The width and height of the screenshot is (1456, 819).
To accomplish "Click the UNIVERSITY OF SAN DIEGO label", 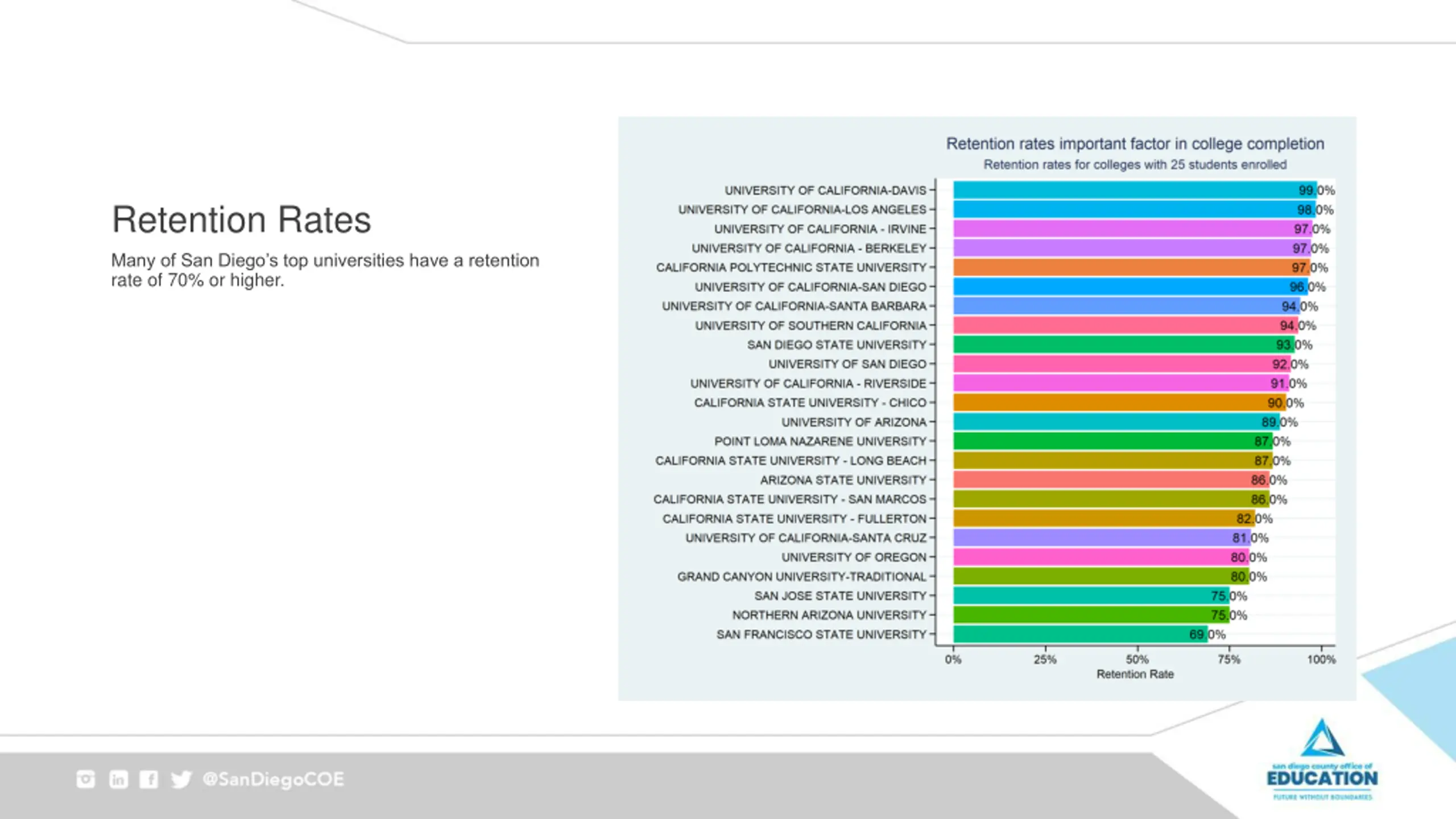I will tap(847, 364).
